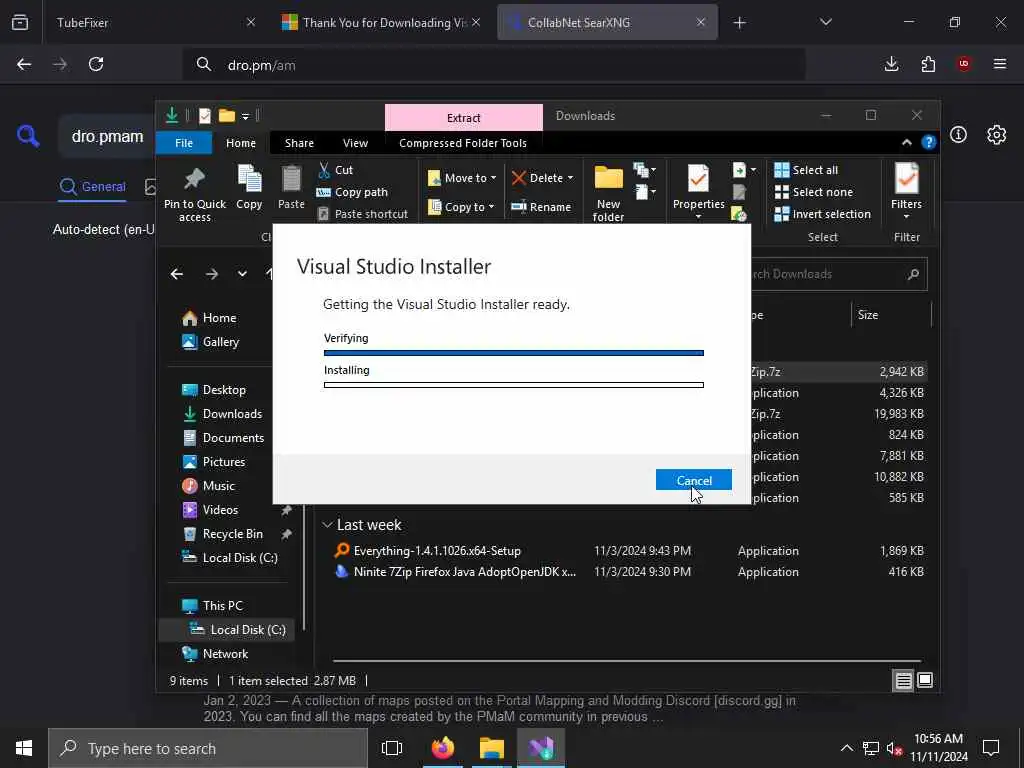Open browser downloads panel
Image resolution: width=1024 pixels, height=768 pixels.
tap(891, 64)
